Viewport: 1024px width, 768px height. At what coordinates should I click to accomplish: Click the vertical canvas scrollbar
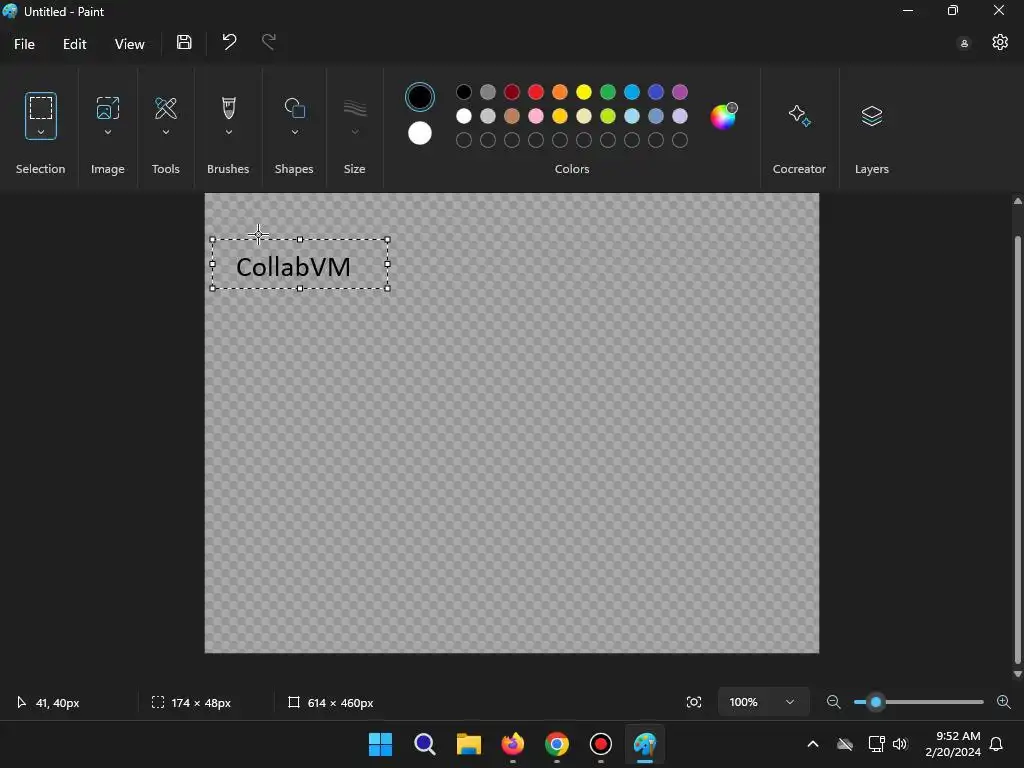(1017, 449)
